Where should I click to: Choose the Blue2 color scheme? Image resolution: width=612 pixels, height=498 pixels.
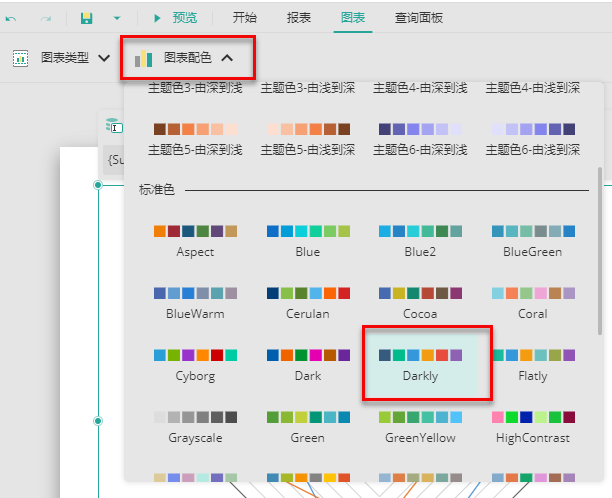point(420,241)
